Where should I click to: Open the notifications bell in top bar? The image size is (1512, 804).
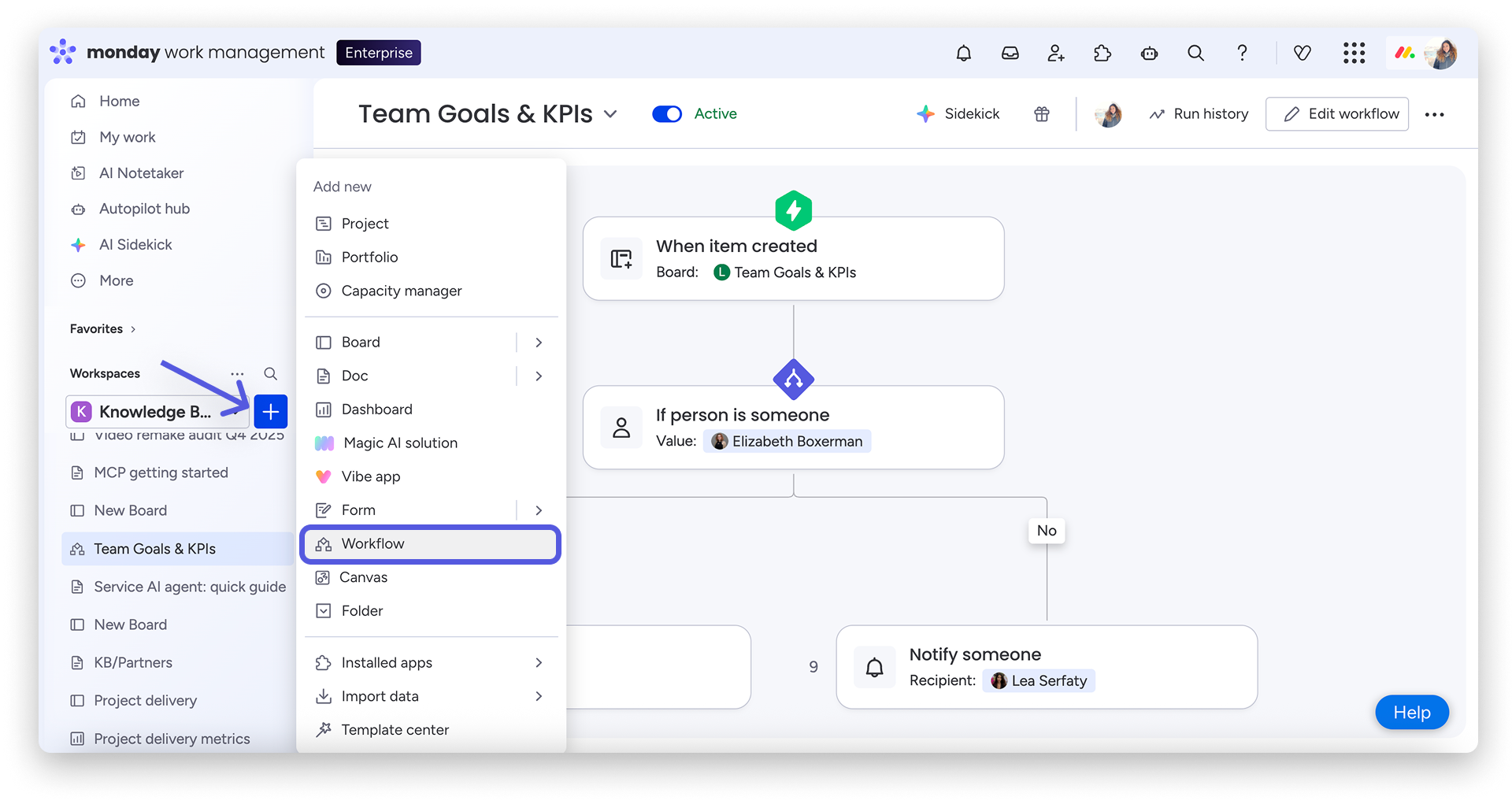963,53
